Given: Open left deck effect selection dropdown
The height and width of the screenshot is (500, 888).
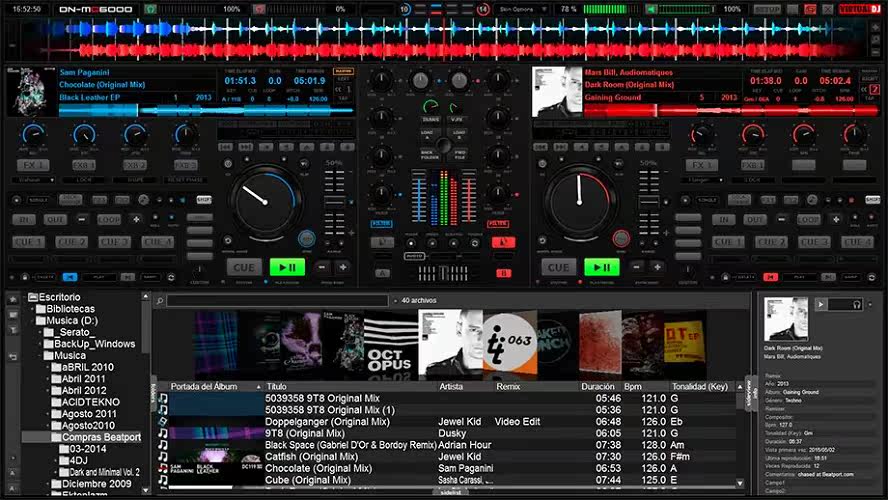Looking at the screenshot, I should click(x=33, y=180).
